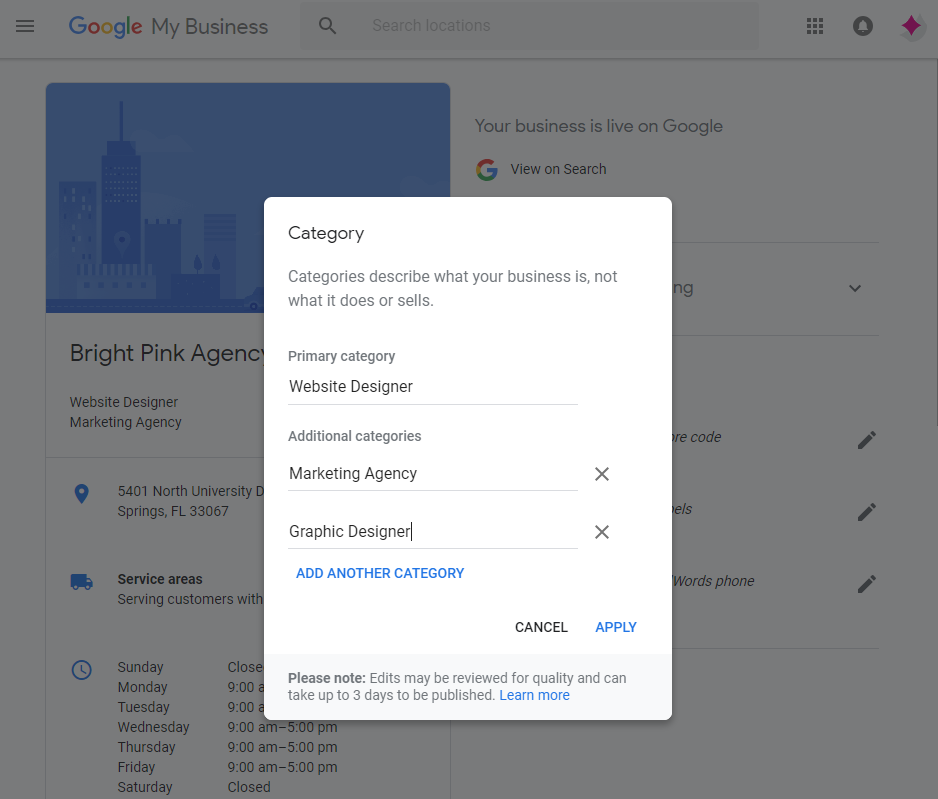Image resolution: width=938 pixels, height=799 pixels.
Task: Click the Friday hours row
Action: (227, 767)
